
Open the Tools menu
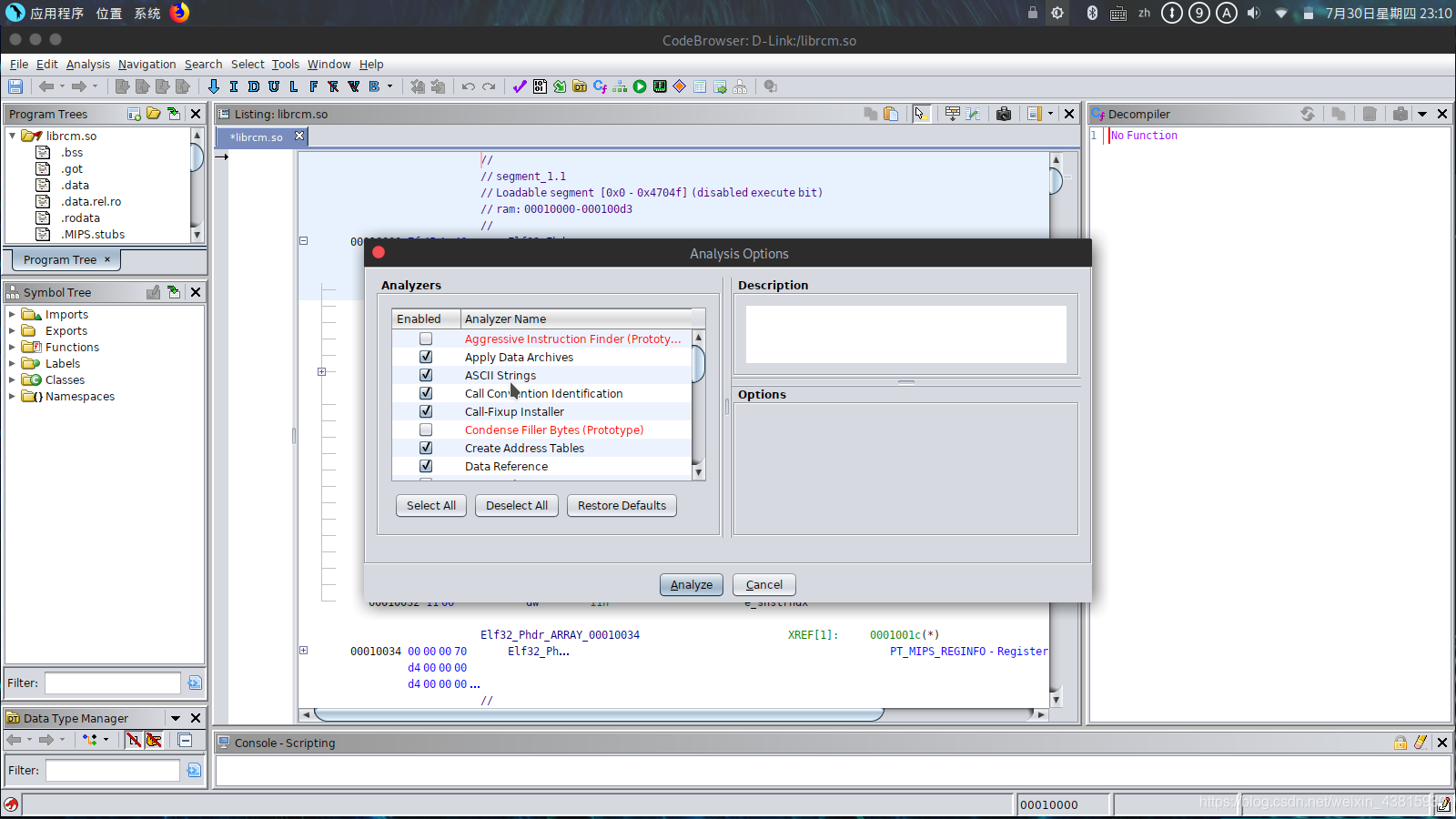pyautogui.click(x=286, y=65)
